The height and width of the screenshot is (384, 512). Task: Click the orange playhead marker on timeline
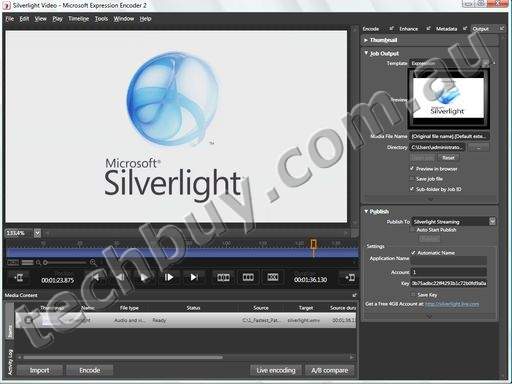pos(313,244)
